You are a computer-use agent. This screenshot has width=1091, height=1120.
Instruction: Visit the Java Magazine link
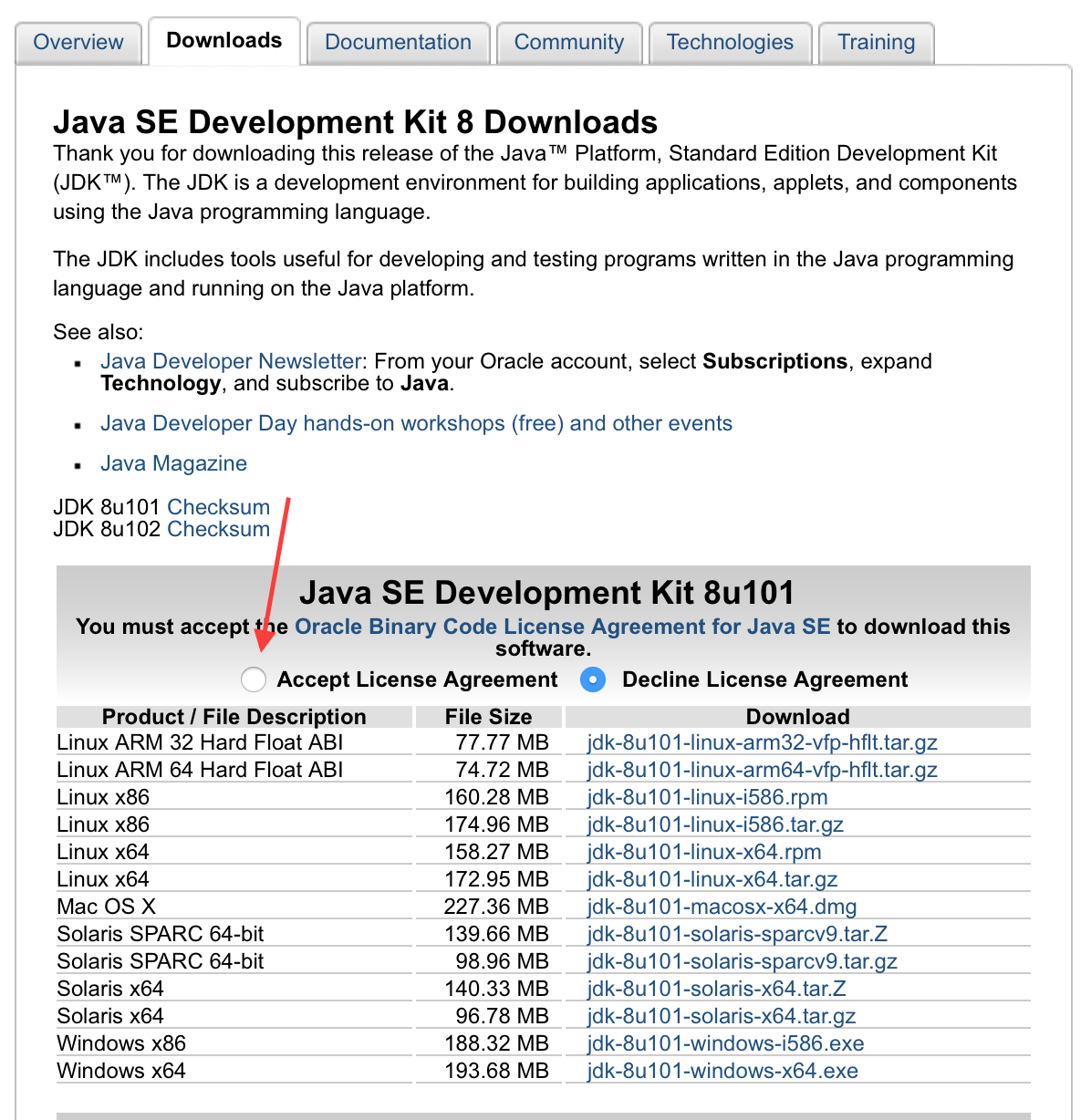tap(173, 463)
